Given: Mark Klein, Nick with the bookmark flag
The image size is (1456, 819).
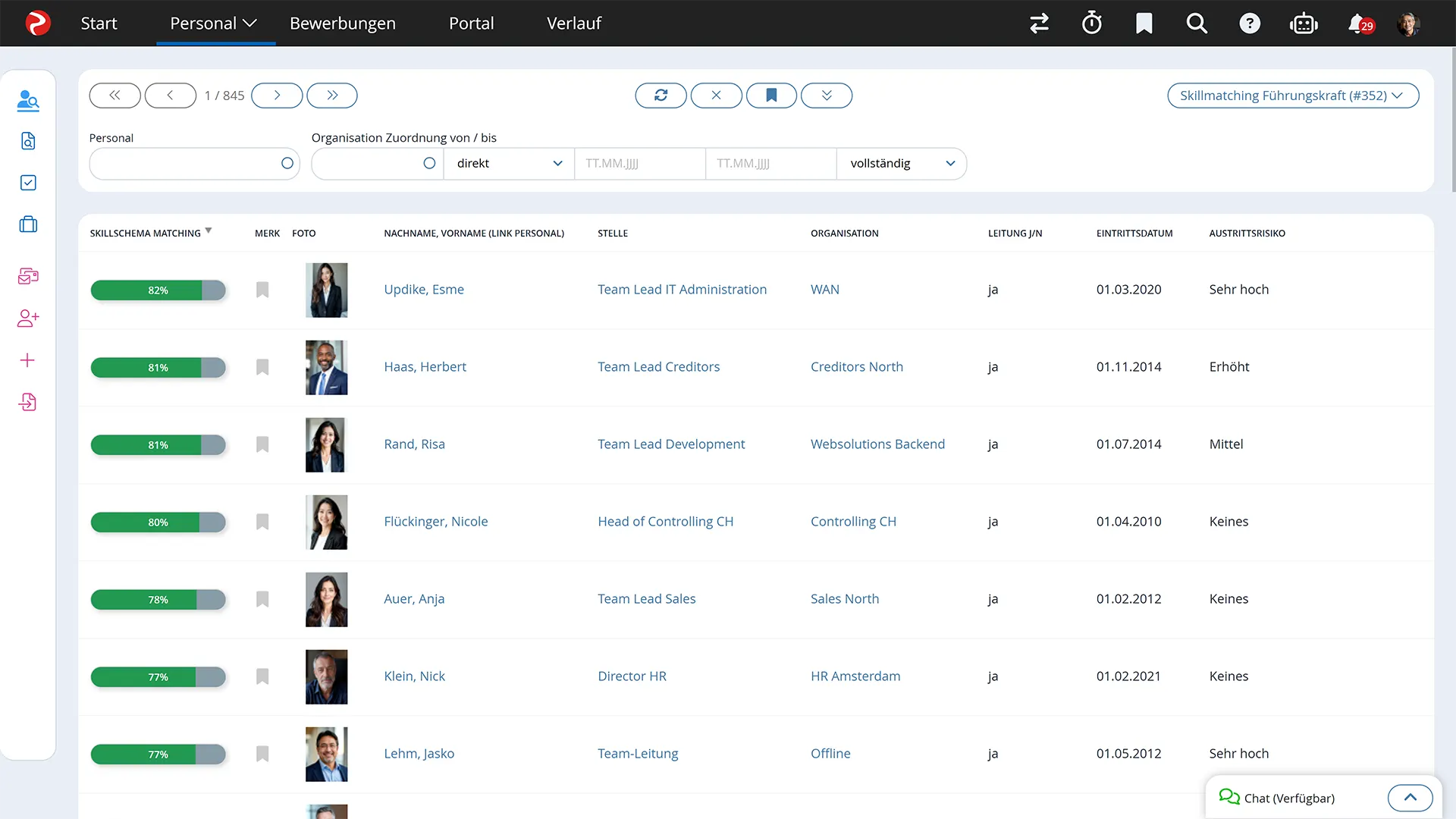Looking at the screenshot, I should click(262, 676).
